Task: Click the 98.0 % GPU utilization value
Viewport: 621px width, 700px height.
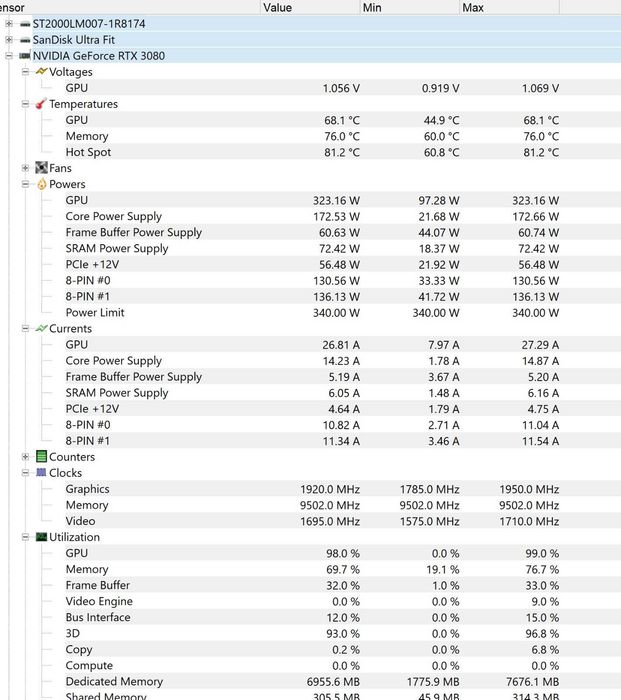Action: pyautogui.click(x=343, y=553)
